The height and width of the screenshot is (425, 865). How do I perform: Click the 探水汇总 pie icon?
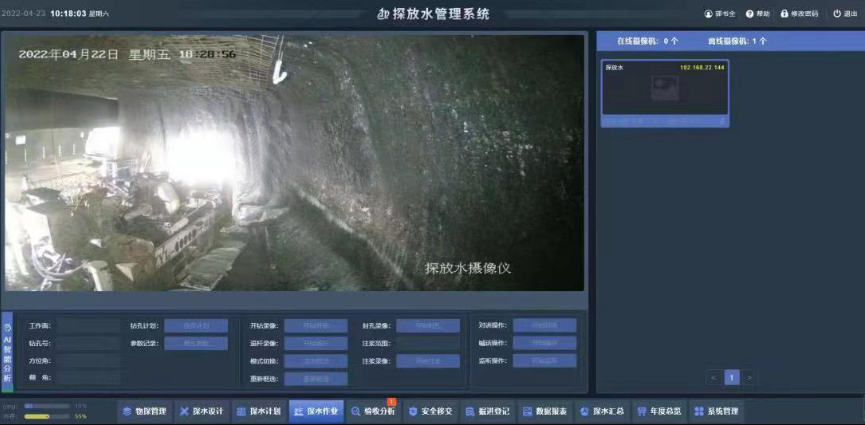click(585, 412)
